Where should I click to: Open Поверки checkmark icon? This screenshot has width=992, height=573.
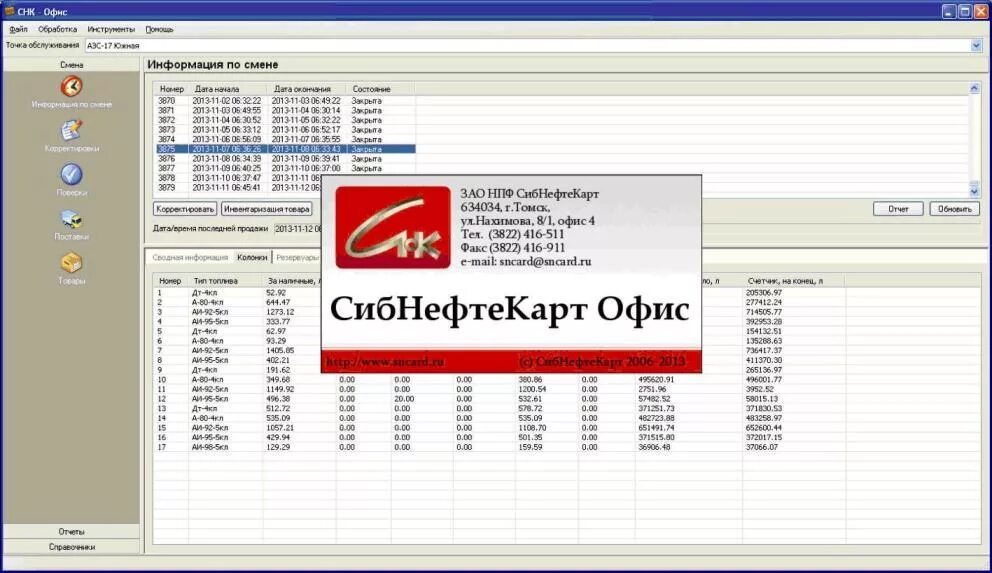pyautogui.click(x=71, y=175)
